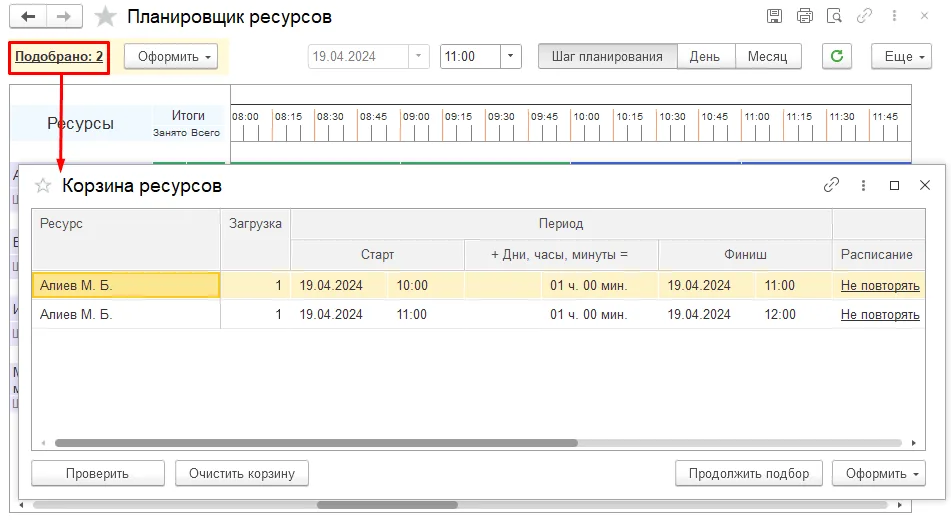Click Продолжить подбор button
The image size is (951, 522).
[x=749, y=473]
